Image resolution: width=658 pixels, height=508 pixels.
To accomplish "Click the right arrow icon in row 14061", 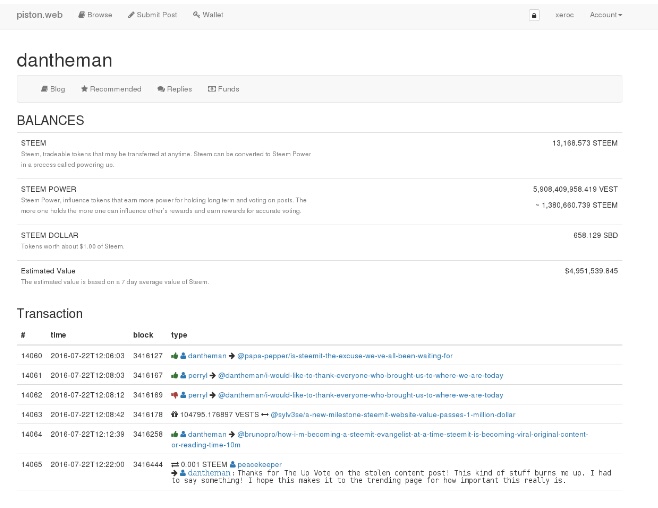I will pyautogui.click(x=213, y=375).
